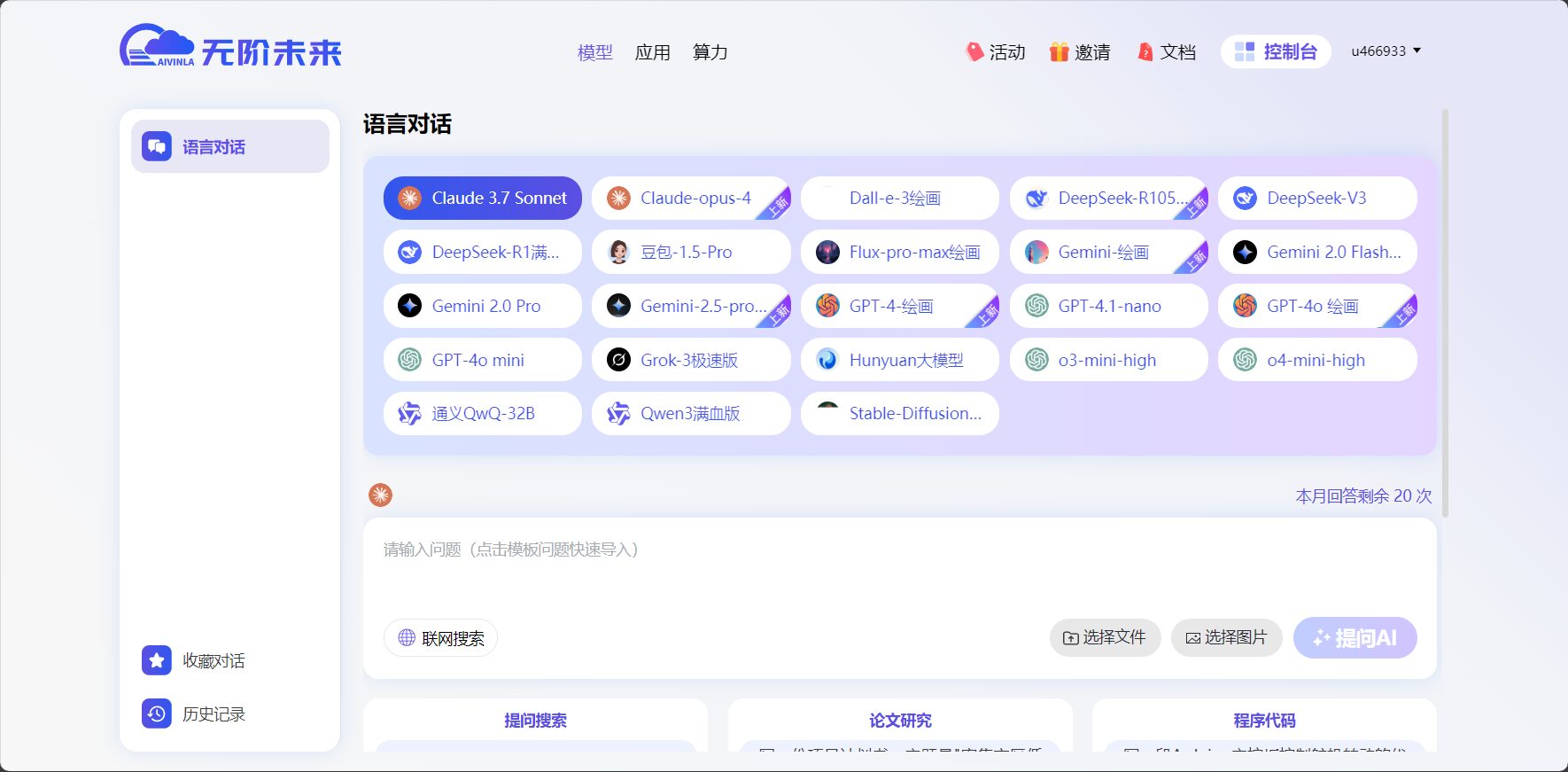Image resolution: width=1568 pixels, height=772 pixels.
Task: Open the 算力 navigation tab
Action: [710, 52]
